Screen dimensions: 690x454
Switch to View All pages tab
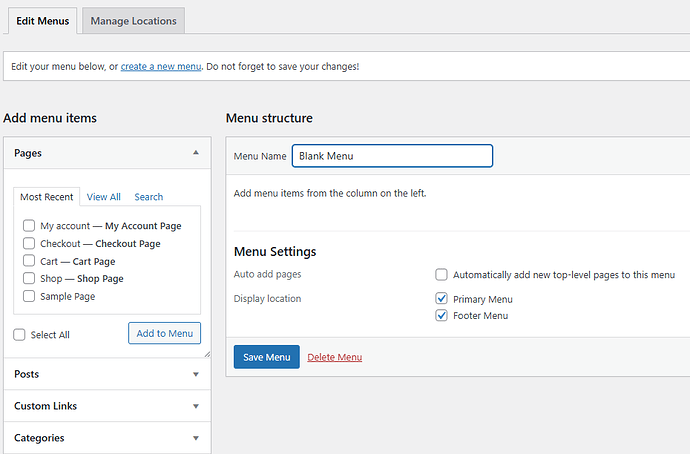coord(103,197)
